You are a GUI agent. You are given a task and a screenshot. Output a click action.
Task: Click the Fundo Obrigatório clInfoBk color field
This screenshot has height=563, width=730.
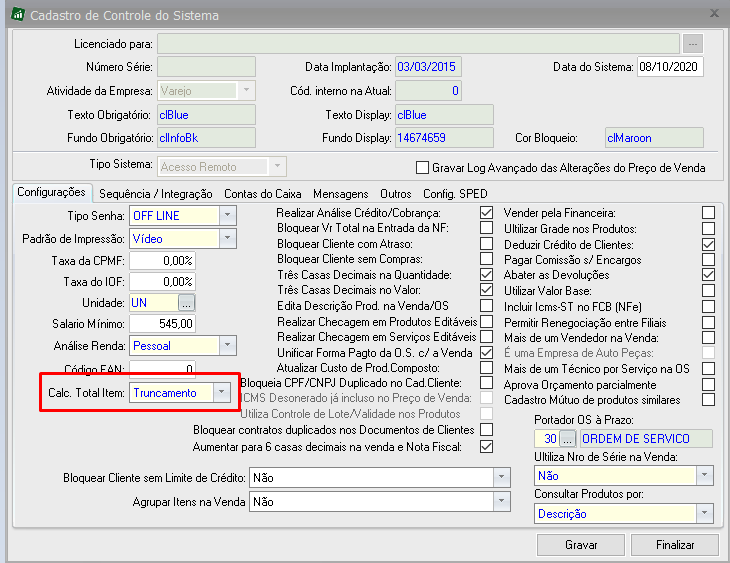point(207,138)
